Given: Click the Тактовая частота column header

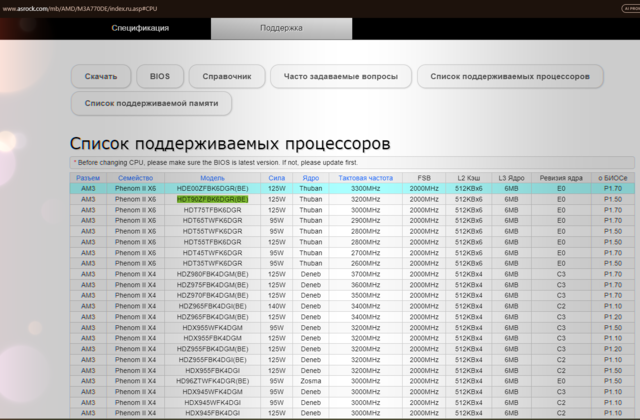Looking at the screenshot, I should (365, 177).
